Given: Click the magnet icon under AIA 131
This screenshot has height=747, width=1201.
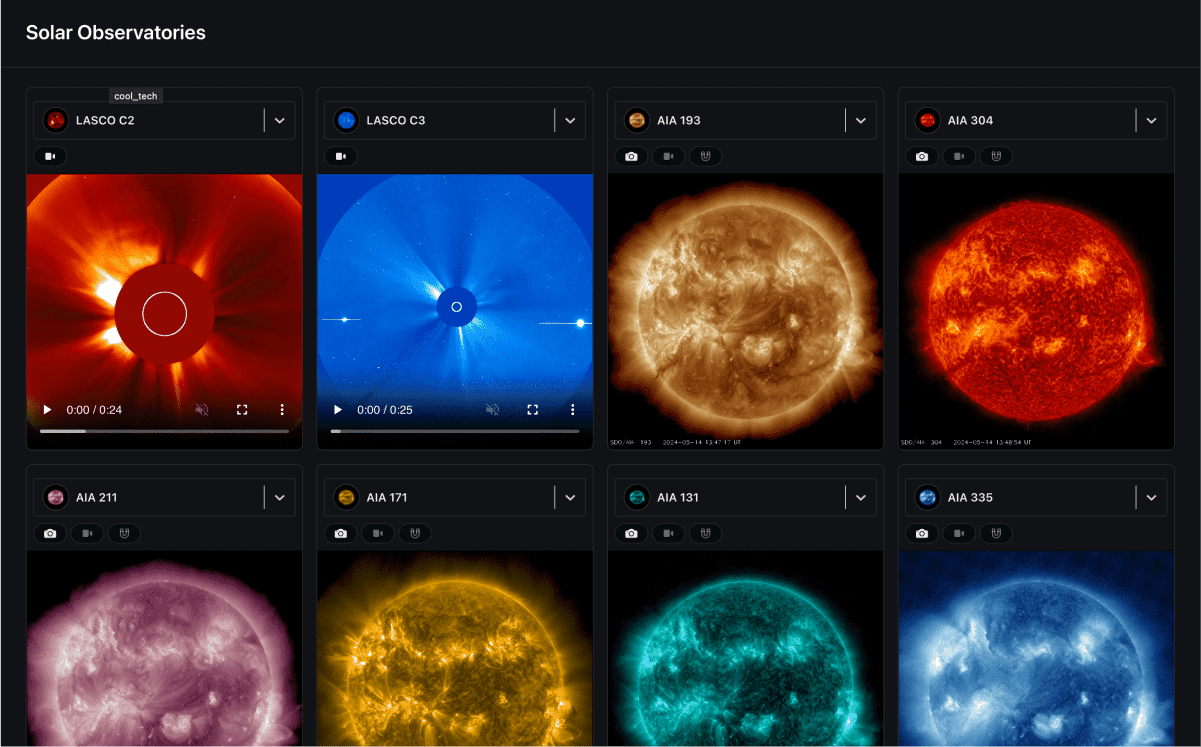Looking at the screenshot, I should (705, 533).
